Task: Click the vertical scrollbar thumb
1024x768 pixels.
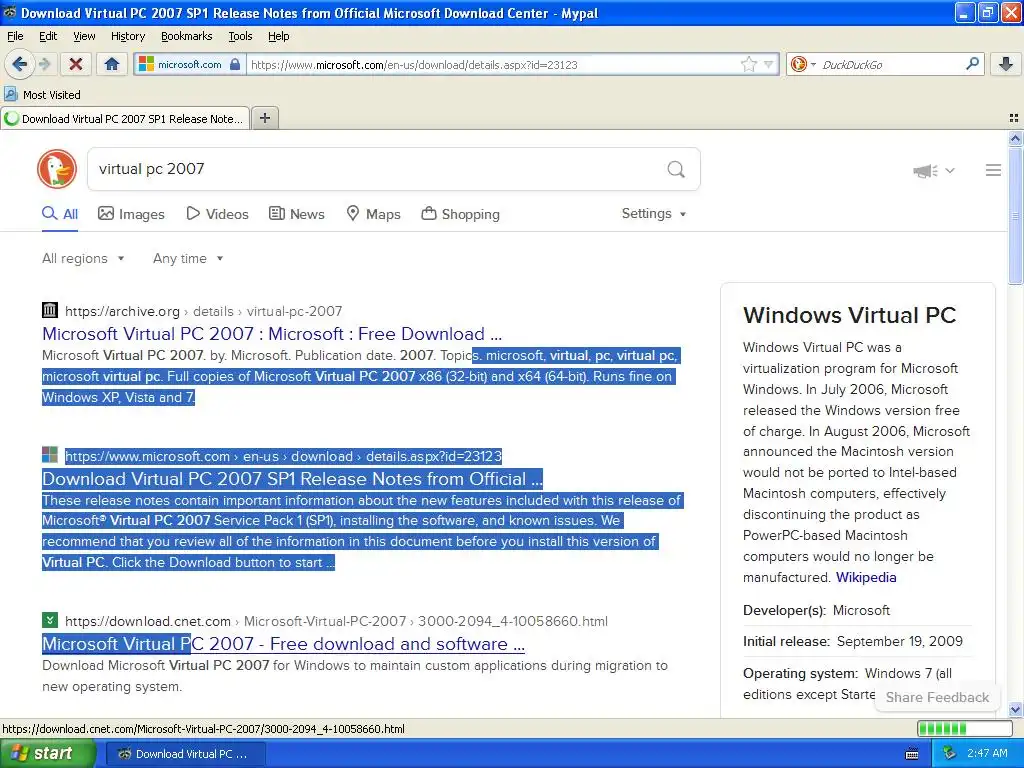Action: coord(1015,216)
